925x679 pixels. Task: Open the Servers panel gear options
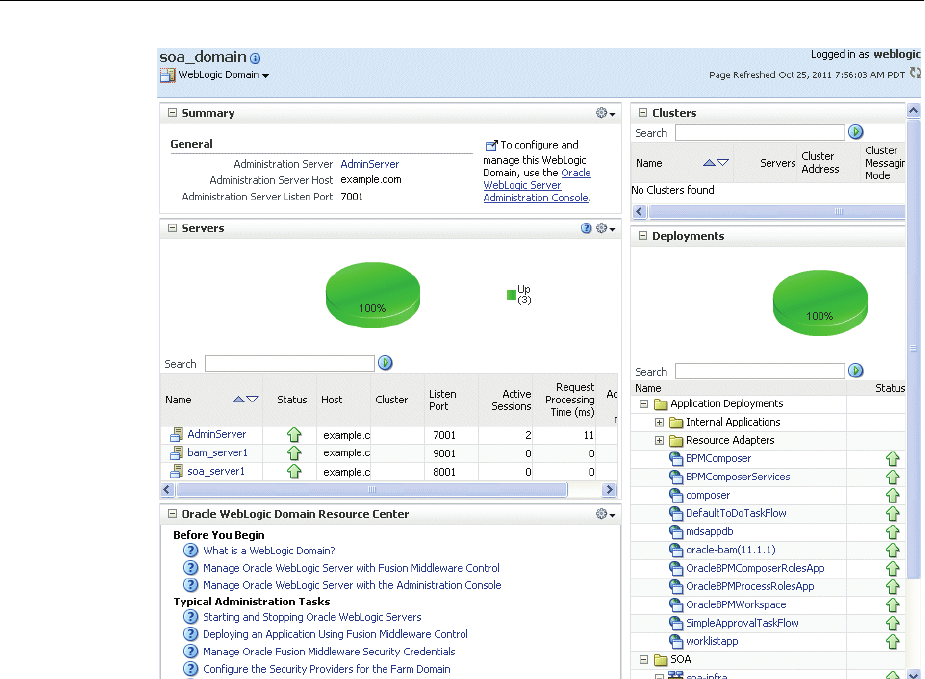[x=605, y=228]
